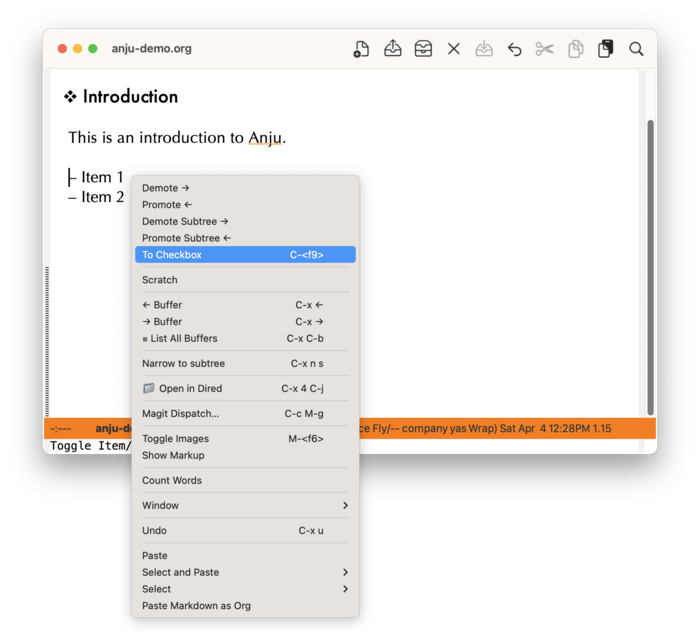Click the buffer name in the mode line
The width and height of the screenshot is (700, 638).
click(114, 428)
